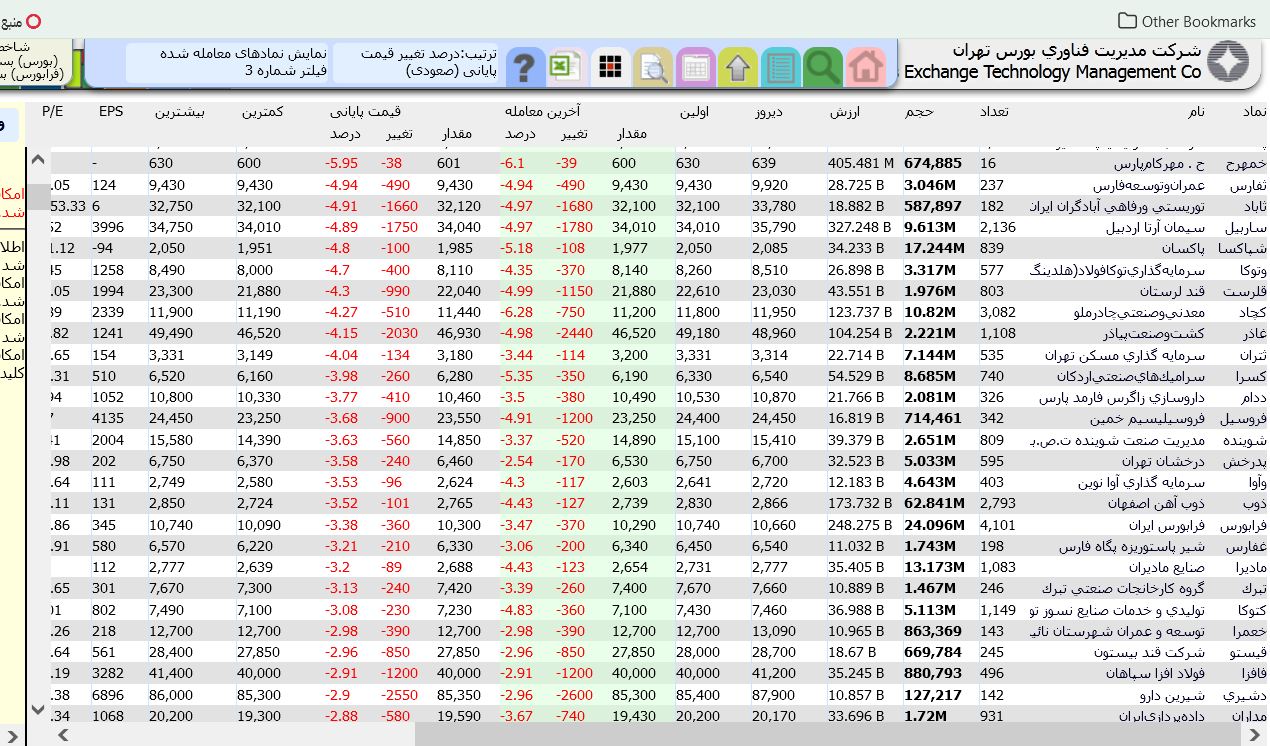Click the table's scroll down arrow
The width and height of the screenshot is (1270, 746).
coord(38,710)
